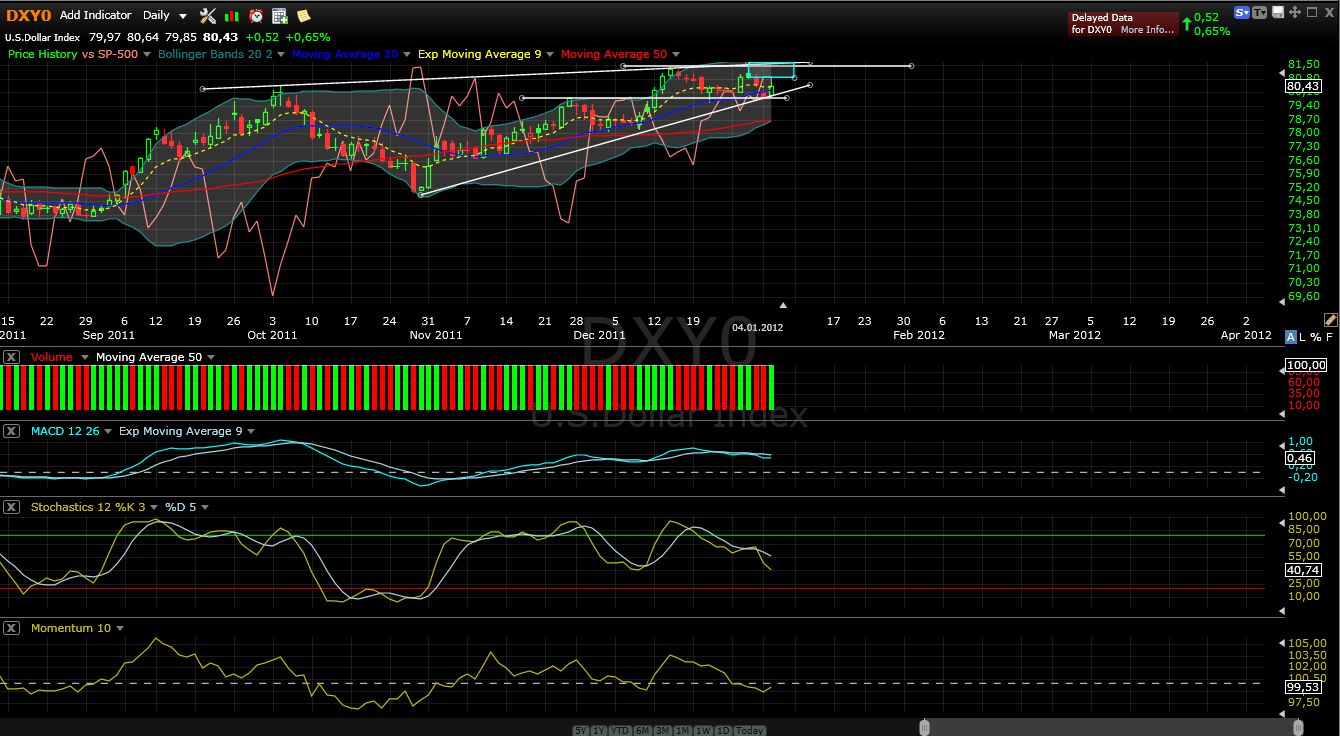Open the yellow sticky note icon
This screenshot has height=736, width=1340.
point(303,15)
